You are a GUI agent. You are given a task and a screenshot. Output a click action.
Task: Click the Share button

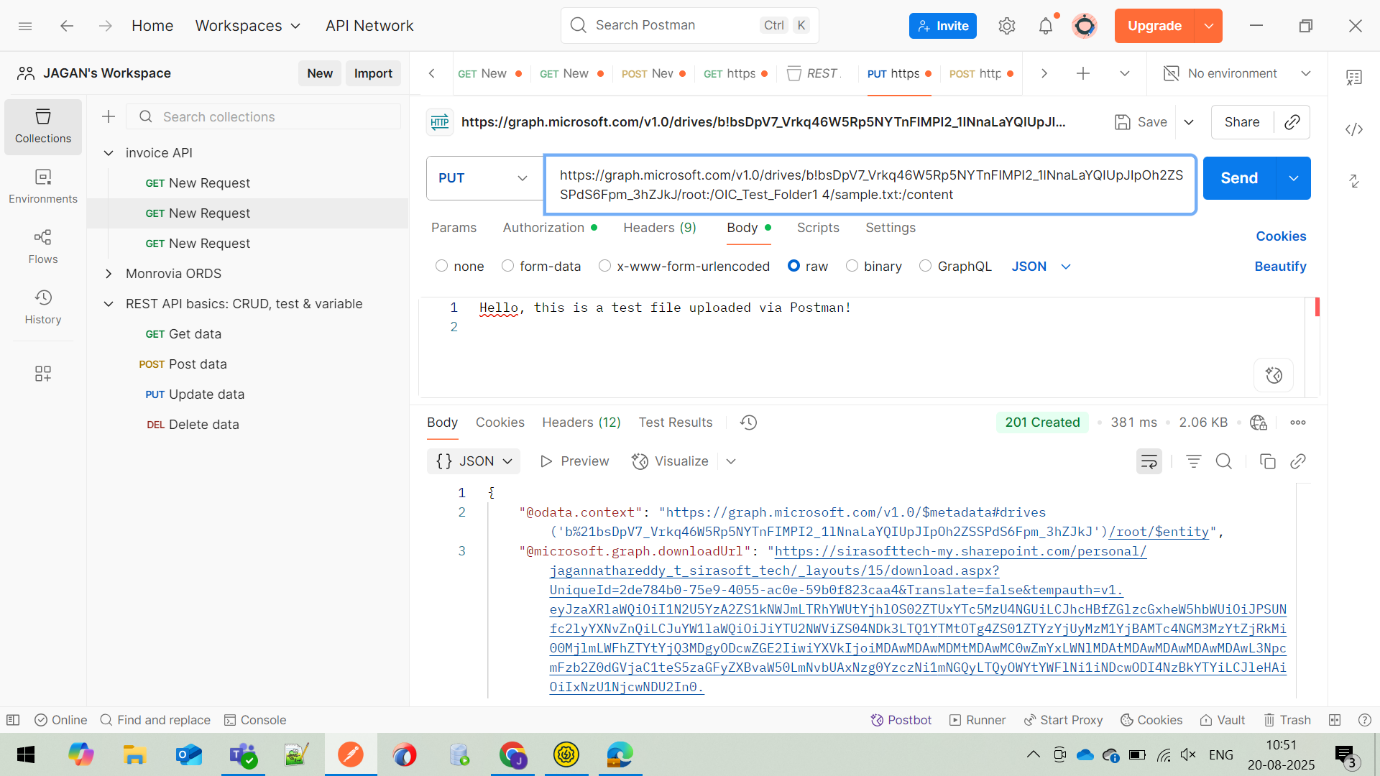tap(1242, 122)
